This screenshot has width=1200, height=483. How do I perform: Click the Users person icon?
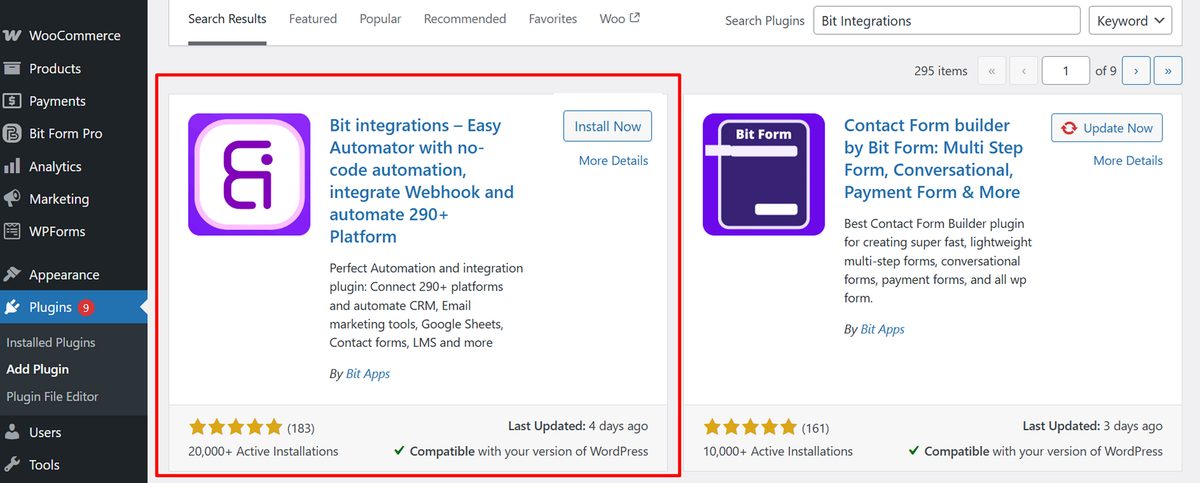point(12,432)
